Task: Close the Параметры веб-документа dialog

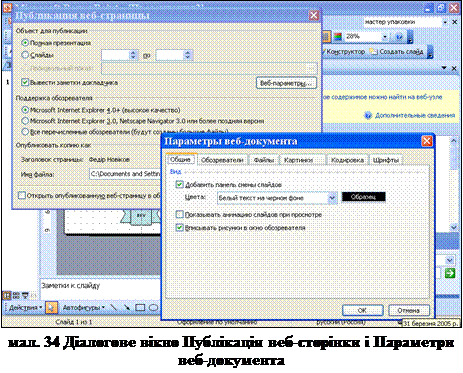Action: pyautogui.click(x=427, y=141)
